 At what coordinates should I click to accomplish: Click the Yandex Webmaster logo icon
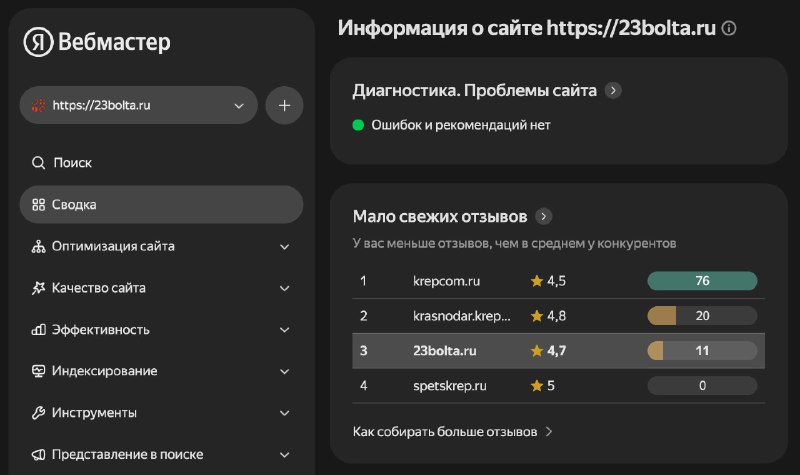tap(39, 41)
